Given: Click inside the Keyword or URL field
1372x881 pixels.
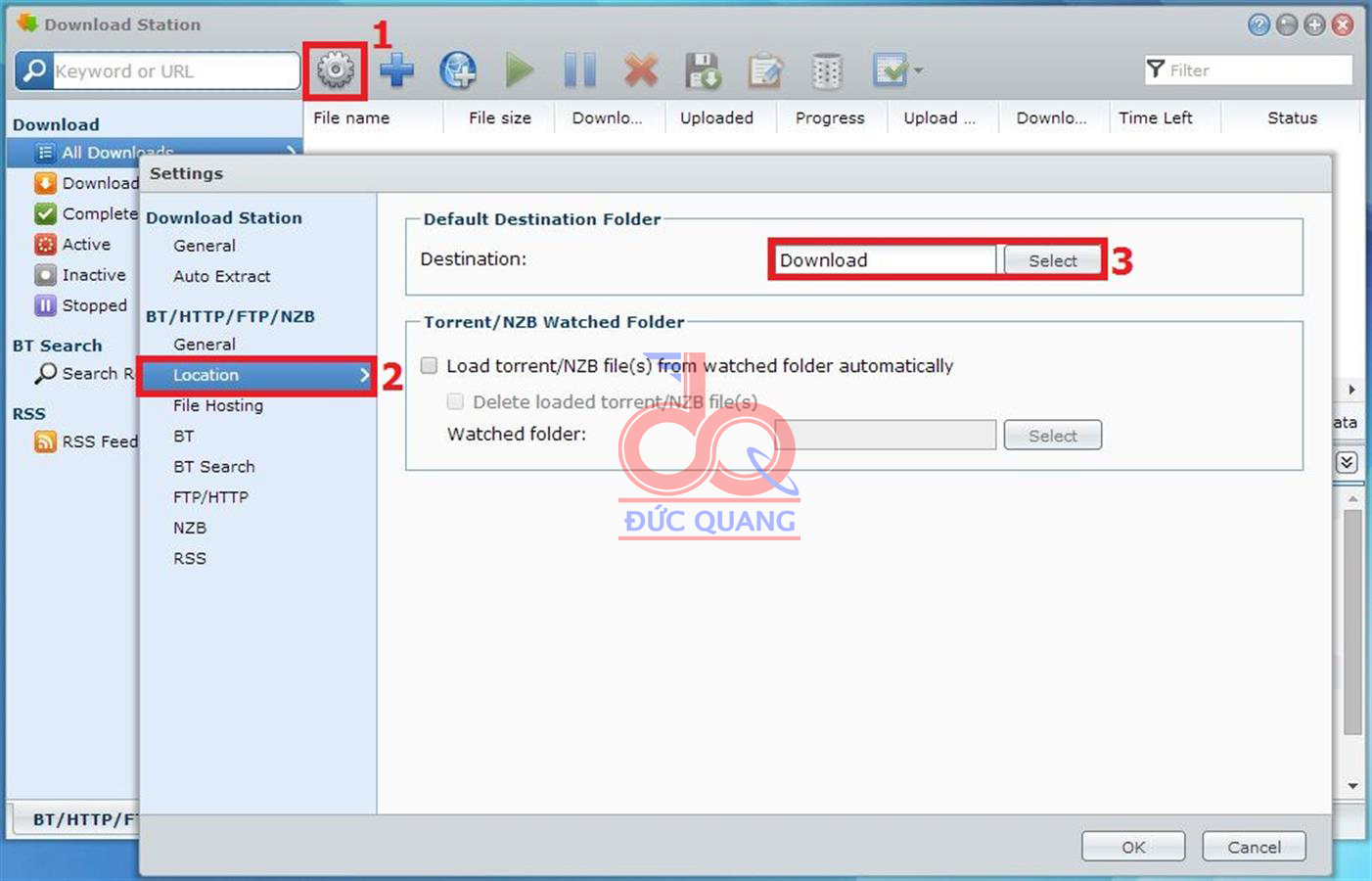Looking at the screenshot, I should (x=175, y=70).
